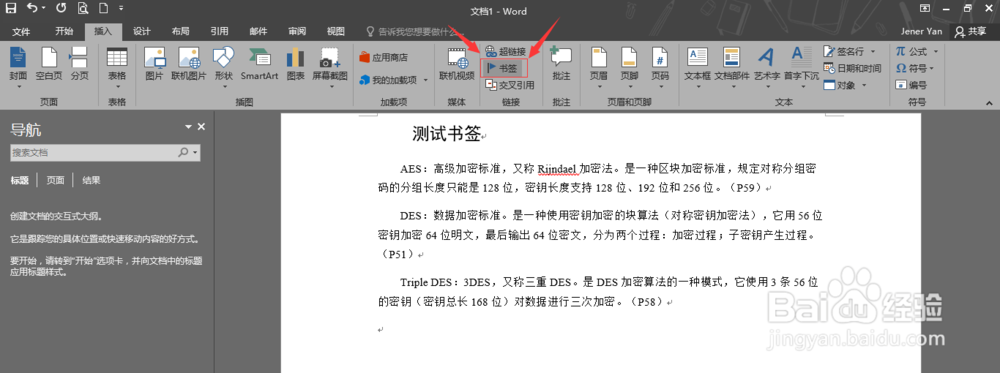Open undo history dropdown arrow

[x=43, y=9]
